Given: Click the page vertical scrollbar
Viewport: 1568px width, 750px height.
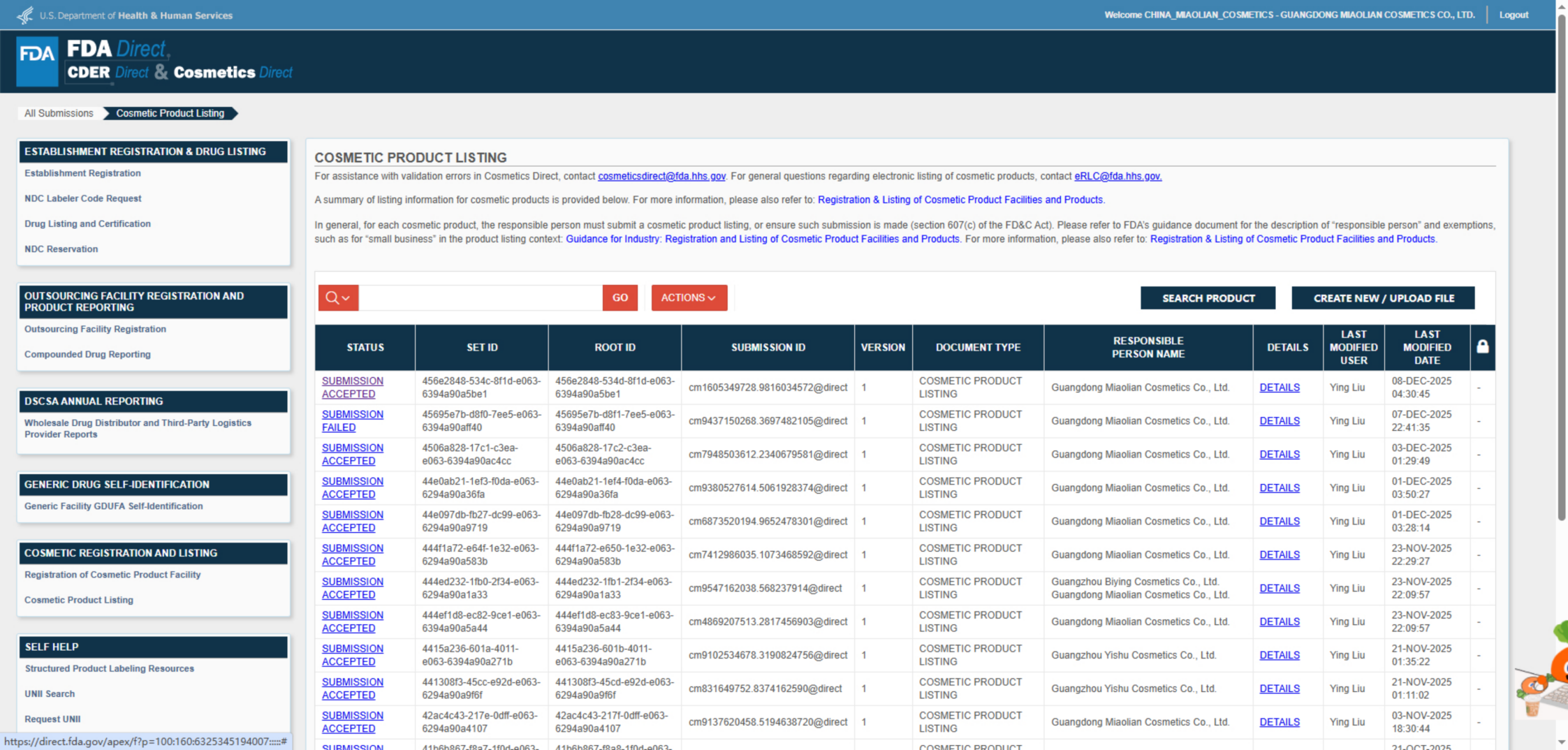Looking at the screenshot, I should click(x=1562, y=279).
